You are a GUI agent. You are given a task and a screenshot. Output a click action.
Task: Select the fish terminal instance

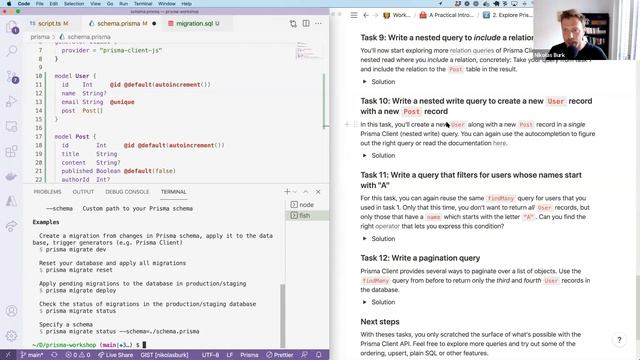307,216
